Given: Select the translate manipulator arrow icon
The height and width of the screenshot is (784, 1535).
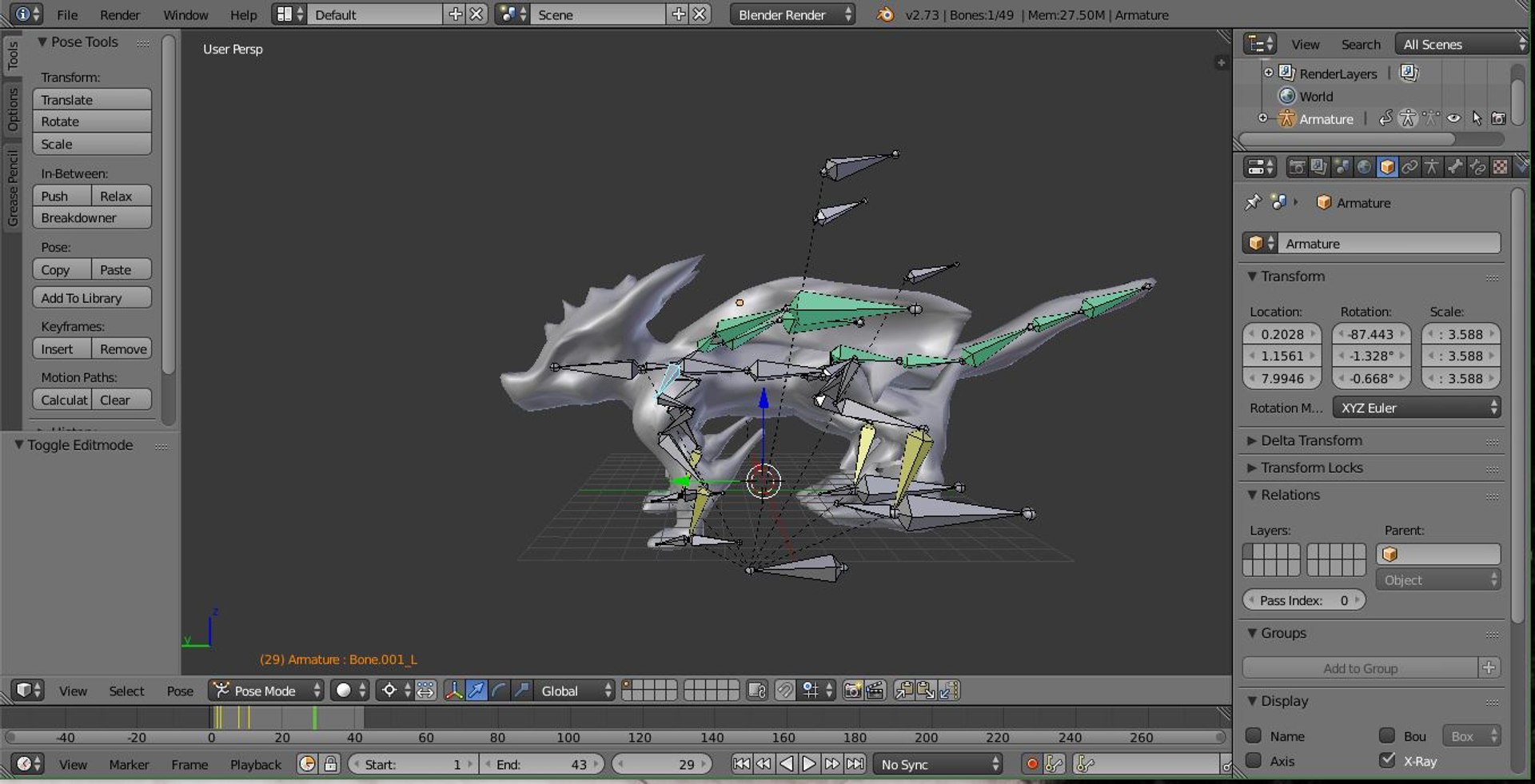Looking at the screenshot, I should pyautogui.click(x=476, y=690).
